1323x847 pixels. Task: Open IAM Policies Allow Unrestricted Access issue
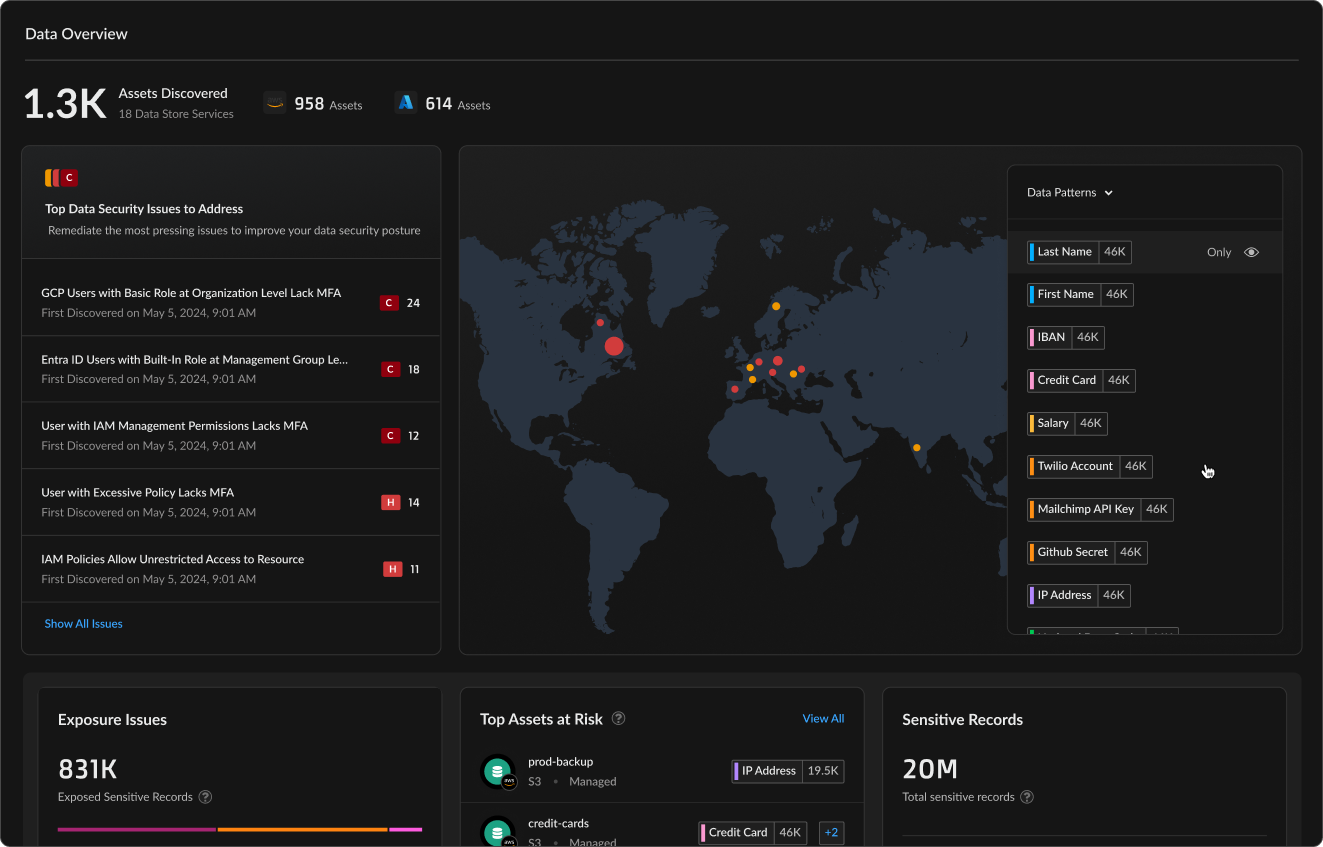click(x=231, y=569)
